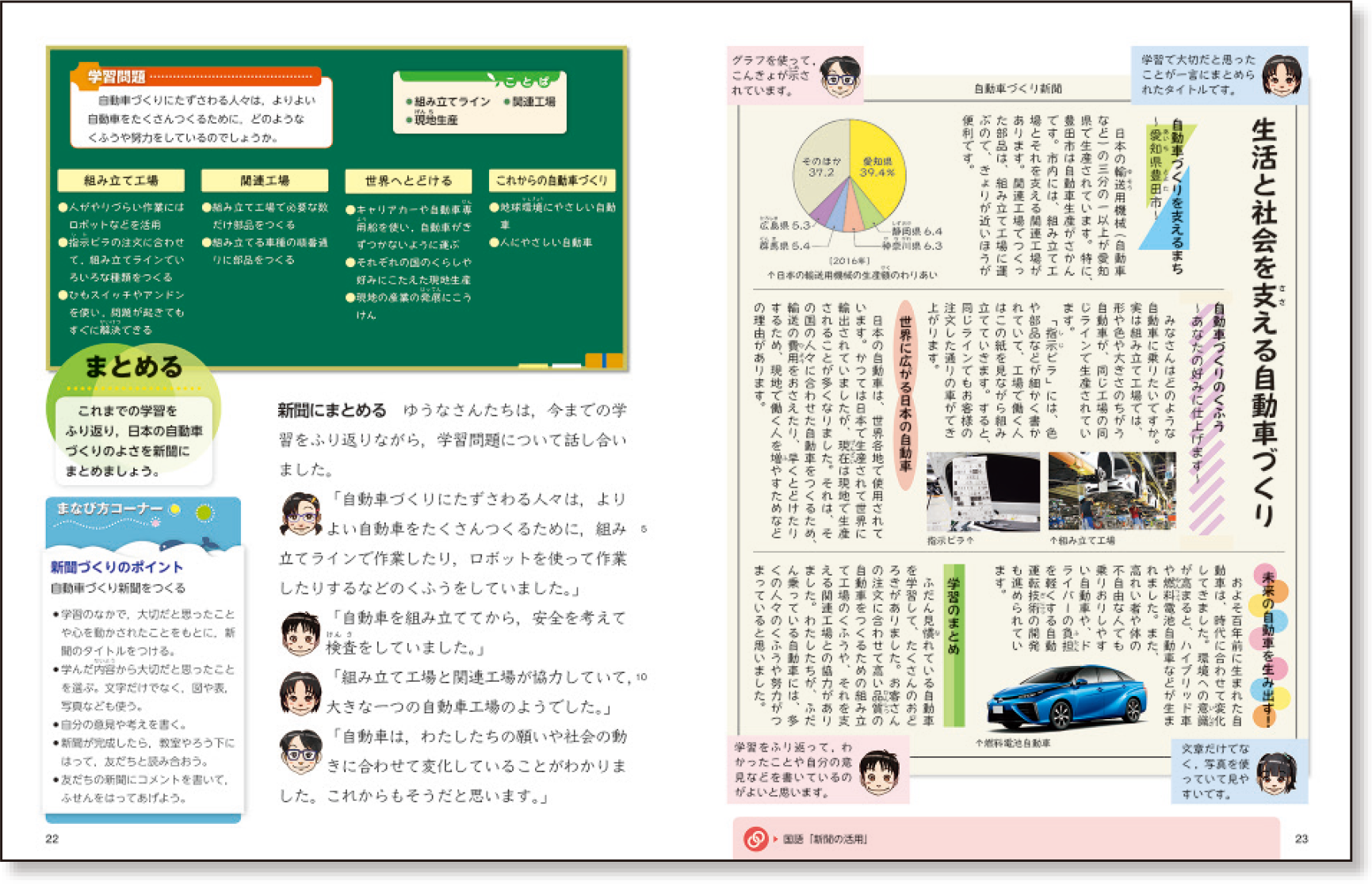This screenshot has height=884, width=1372.
Task: Click the girl face beside 学習で大切だと思った
Action: (1281, 76)
